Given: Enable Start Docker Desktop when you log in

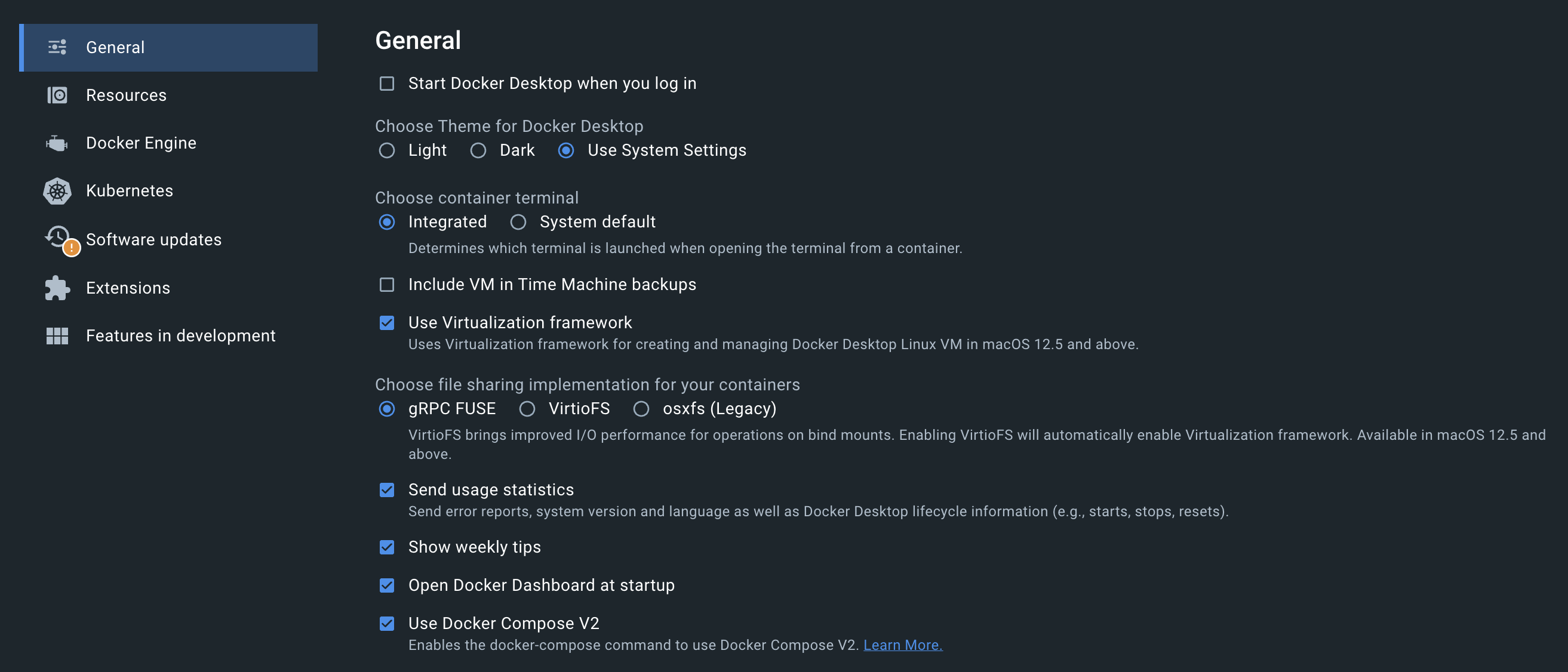Looking at the screenshot, I should pos(386,84).
